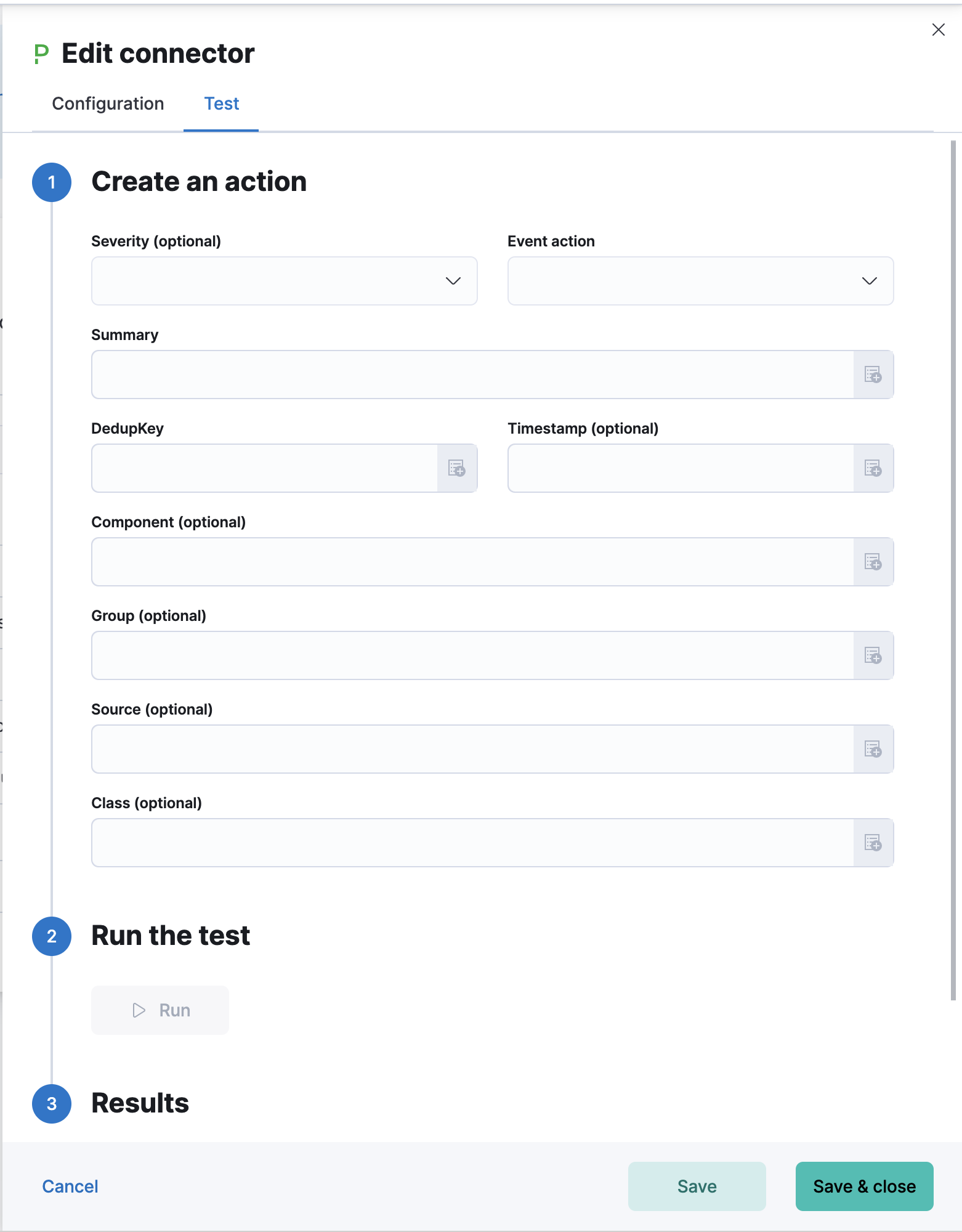
Task: Cancel editing the connector
Action: (x=70, y=1186)
